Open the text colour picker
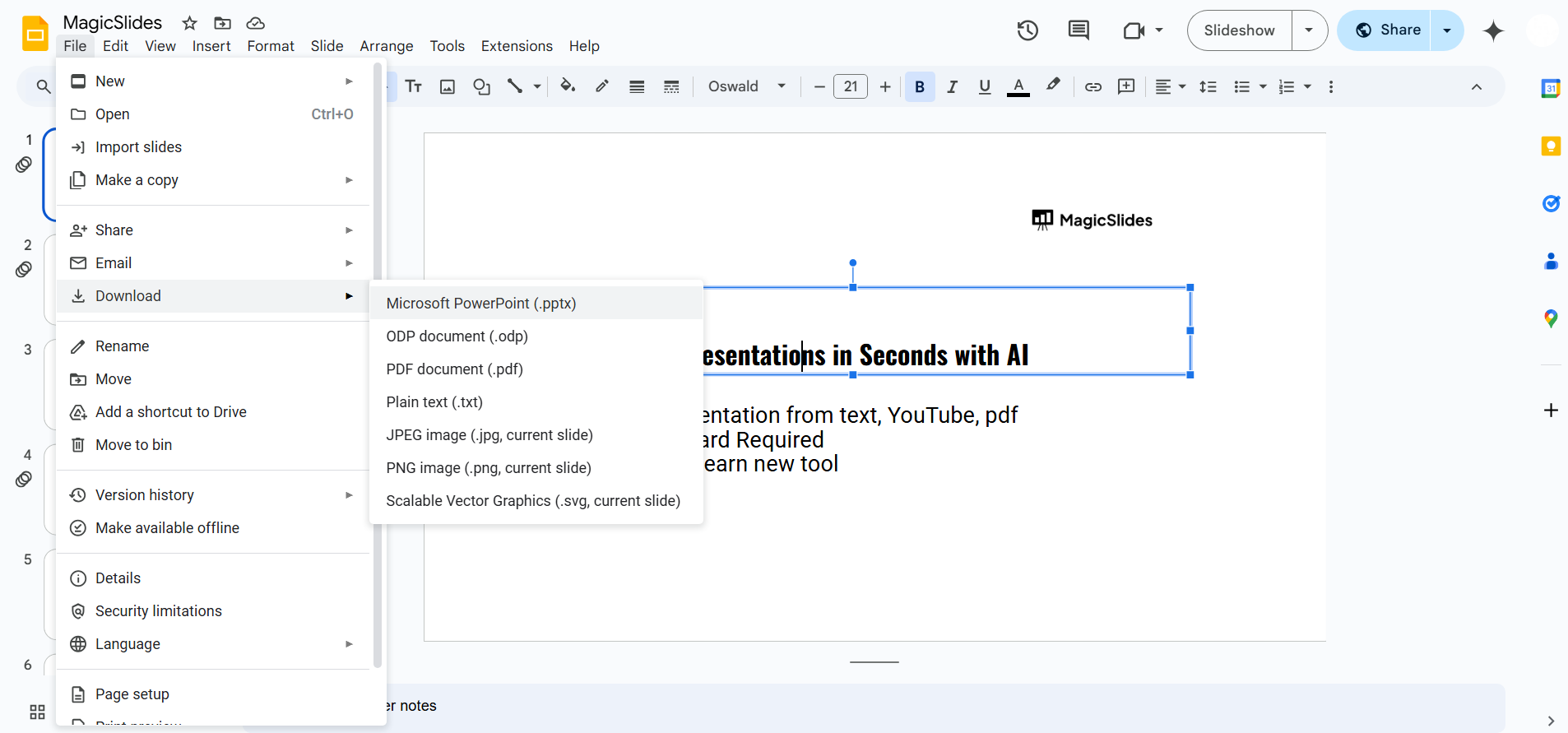 point(1018,86)
